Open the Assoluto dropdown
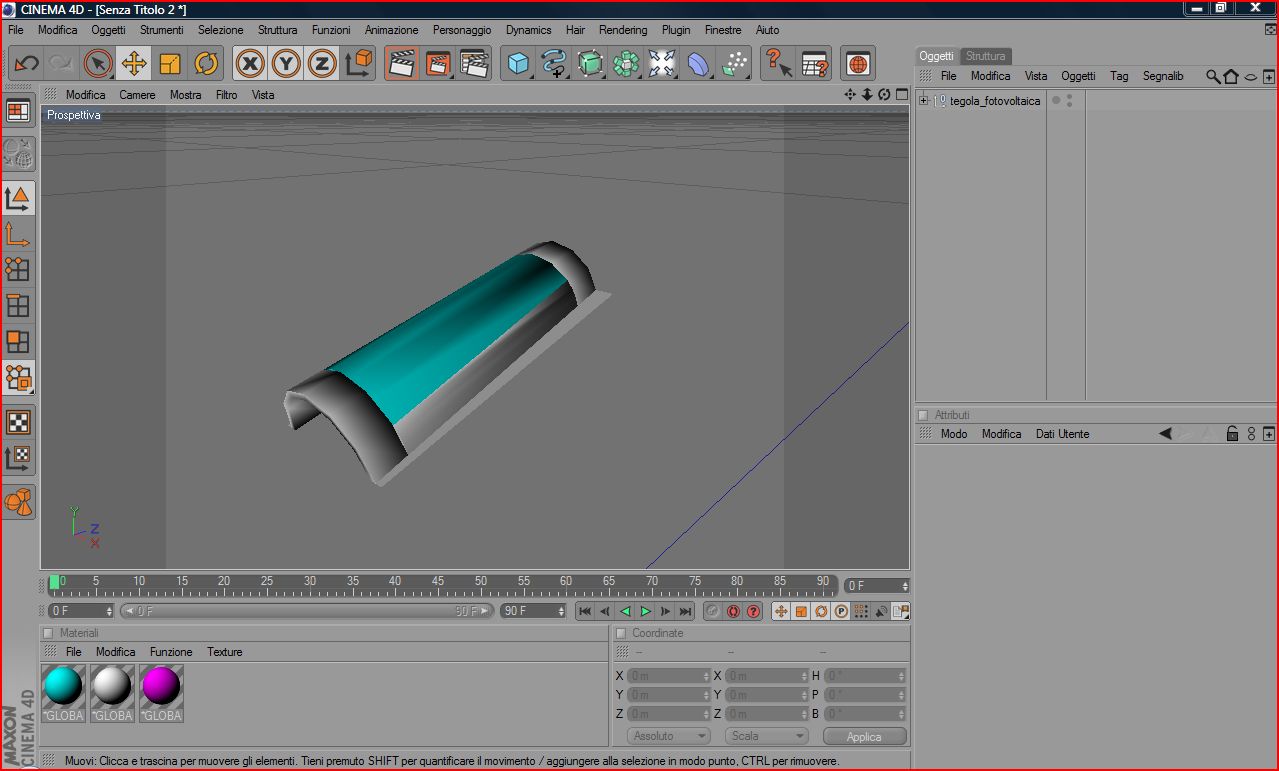Image resolution: width=1279 pixels, height=771 pixels. (668, 736)
